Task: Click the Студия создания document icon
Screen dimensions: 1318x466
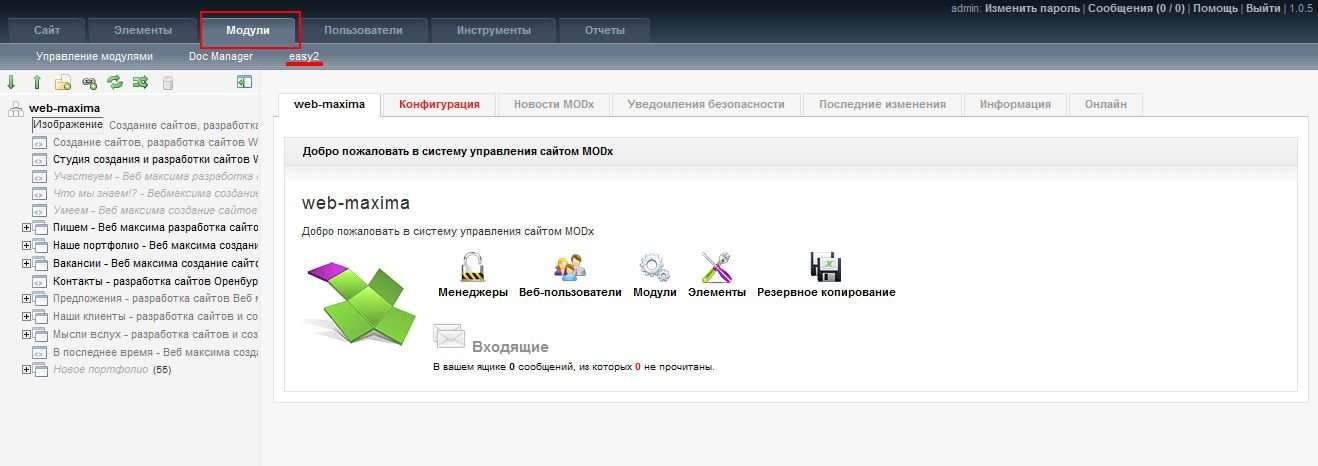Action: click(40, 159)
